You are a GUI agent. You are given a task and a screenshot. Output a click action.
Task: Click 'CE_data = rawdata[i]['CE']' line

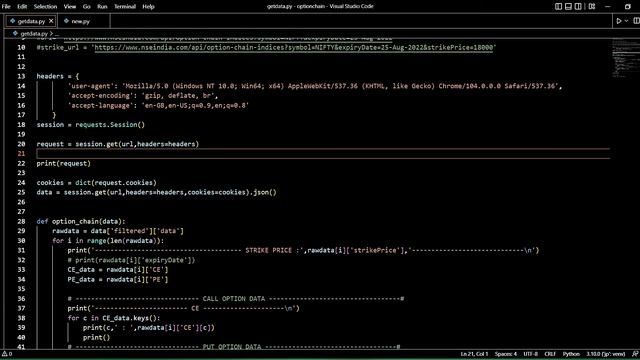coord(118,270)
